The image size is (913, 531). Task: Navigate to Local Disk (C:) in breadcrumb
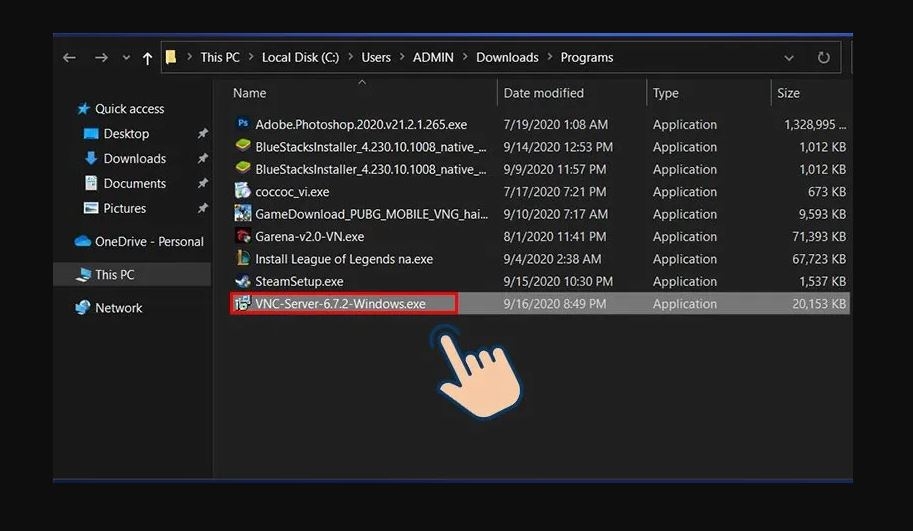(x=300, y=57)
